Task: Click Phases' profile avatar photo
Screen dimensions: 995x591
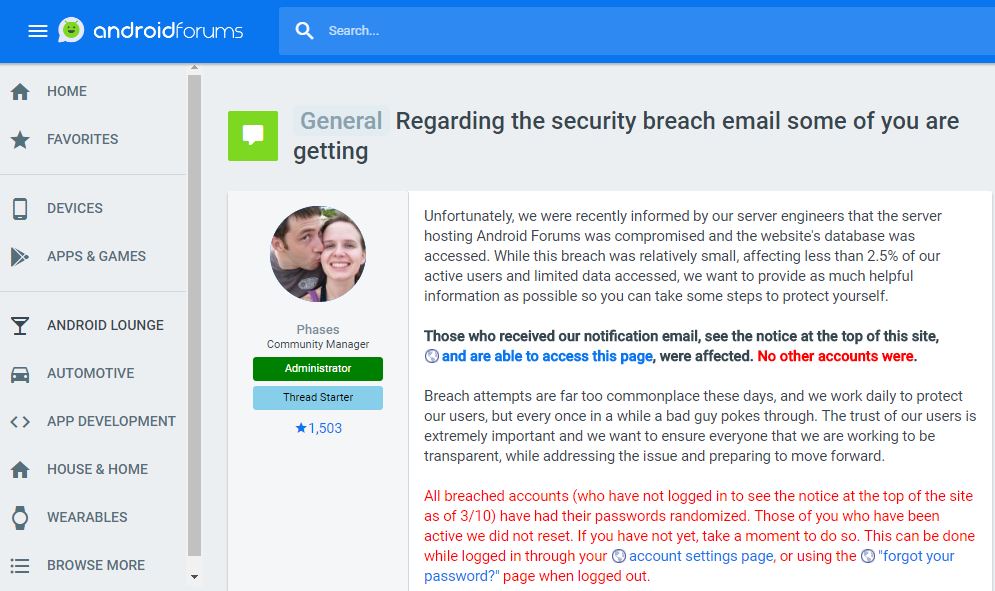Action: pos(317,253)
